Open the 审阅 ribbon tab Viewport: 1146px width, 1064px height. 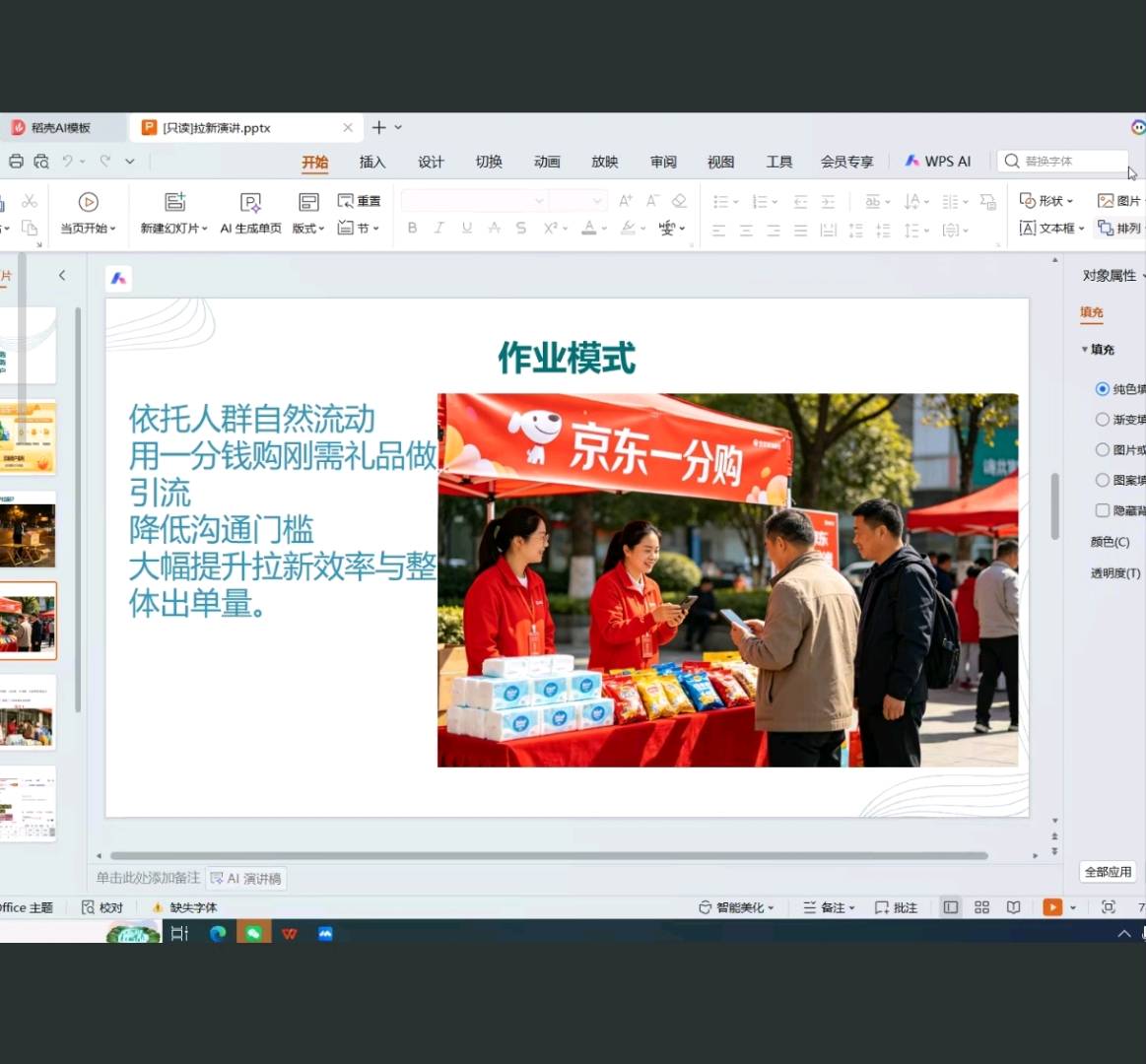coord(663,162)
